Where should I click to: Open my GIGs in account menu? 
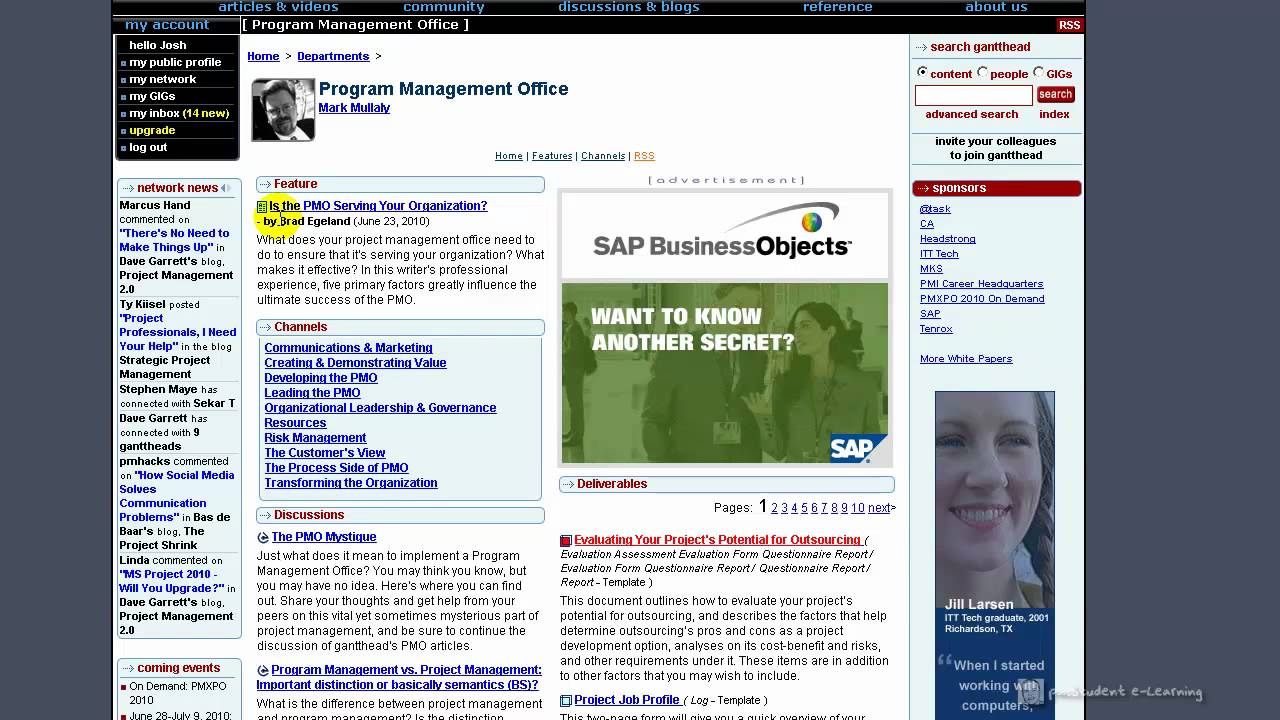[152, 96]
